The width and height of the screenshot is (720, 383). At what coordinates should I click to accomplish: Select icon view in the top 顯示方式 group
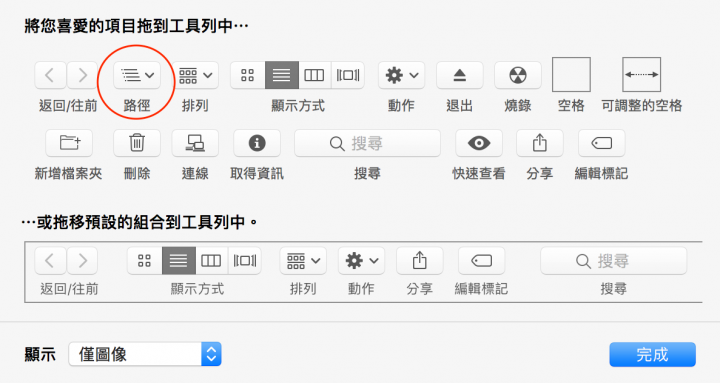click(x=248, y=75)
